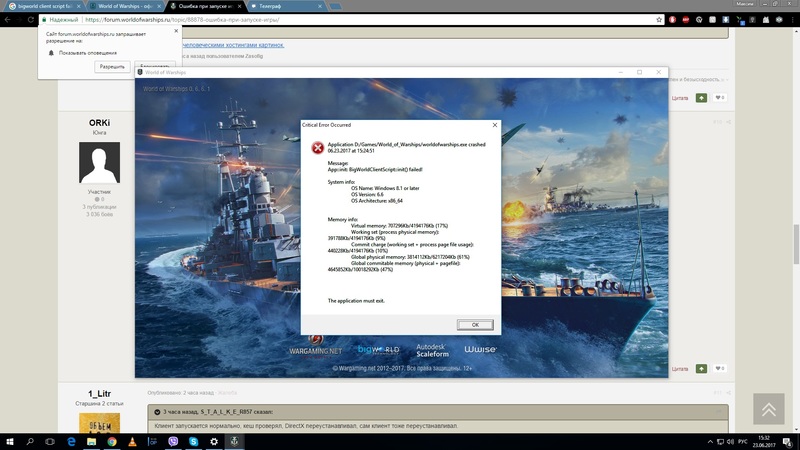Screen dimensions: 800x450
Task: Collapse the S_T_A_L_K_E_R857 quote block
Action: coord(157,412)
